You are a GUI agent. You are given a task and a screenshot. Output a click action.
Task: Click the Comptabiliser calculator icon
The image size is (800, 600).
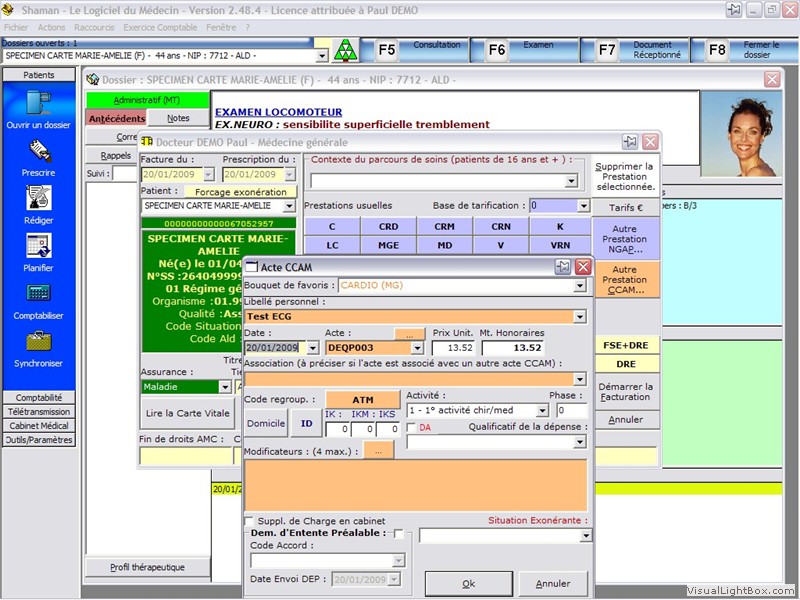pyautogui.click(x=39, y=294)
